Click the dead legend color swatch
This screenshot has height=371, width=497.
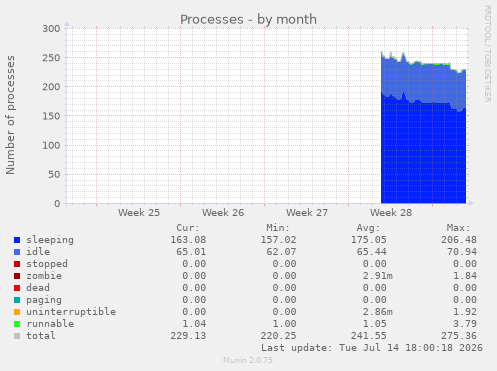(x=17, y=288)
